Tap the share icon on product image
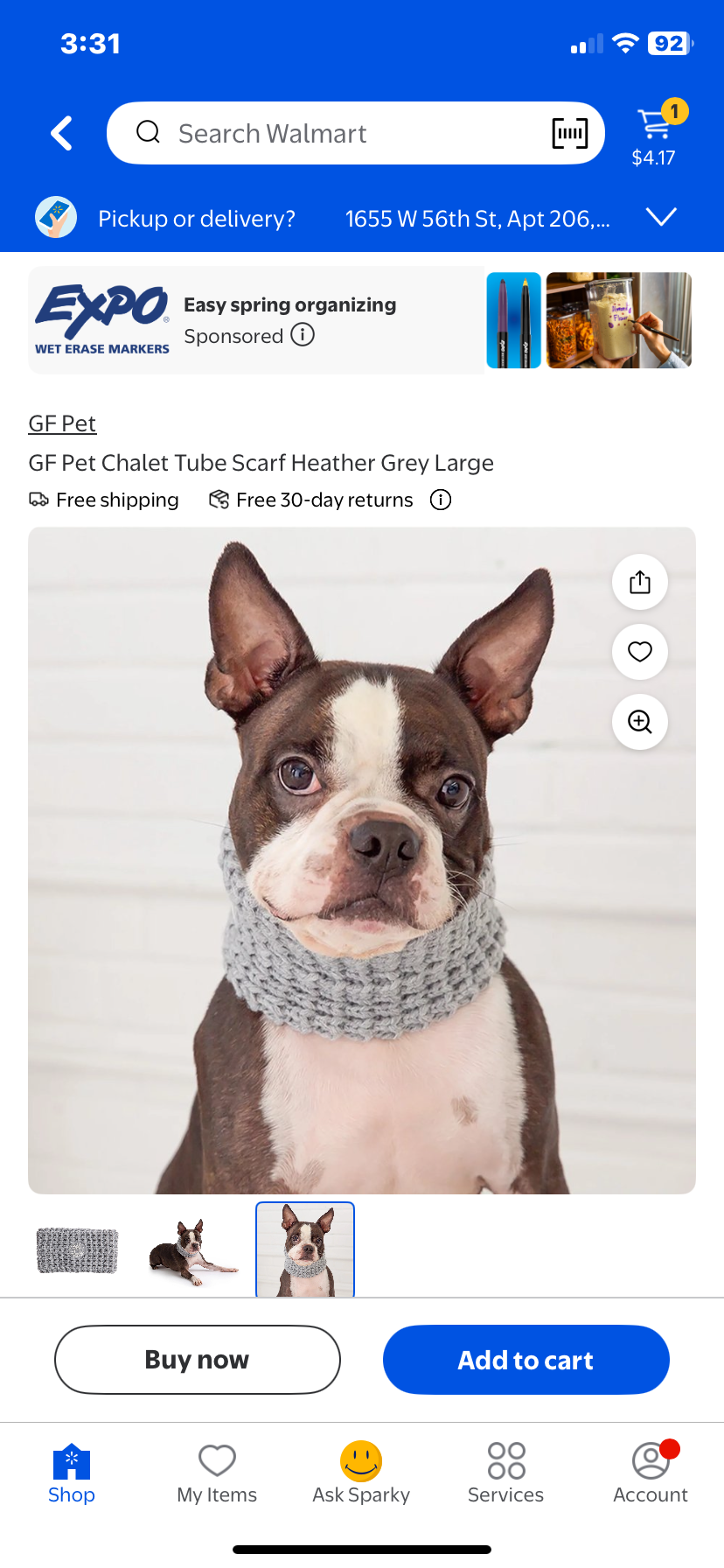 pos(640,582)
